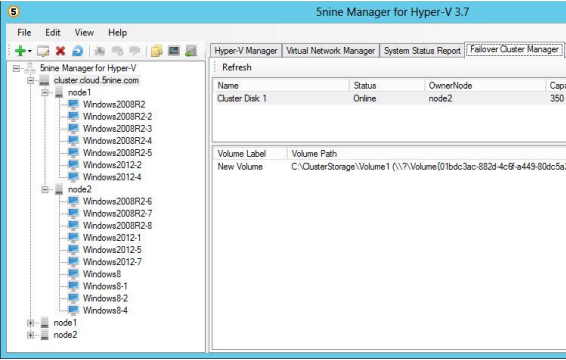Click the blue refresh arrow toolbar icon
The width and height of the screenshot is (566, 360).
point(78,51)
